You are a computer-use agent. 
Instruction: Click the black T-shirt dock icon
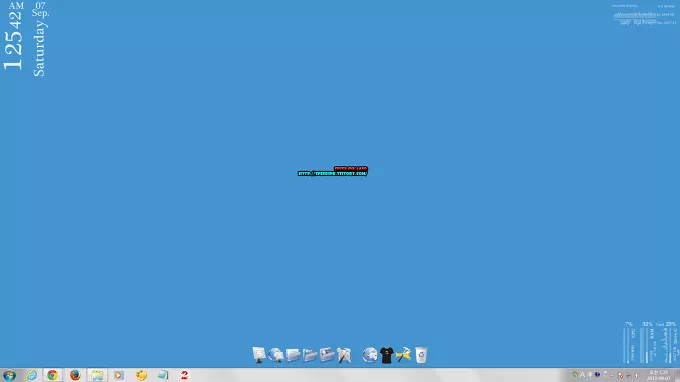pyautogui.click(x=386, y=355)
